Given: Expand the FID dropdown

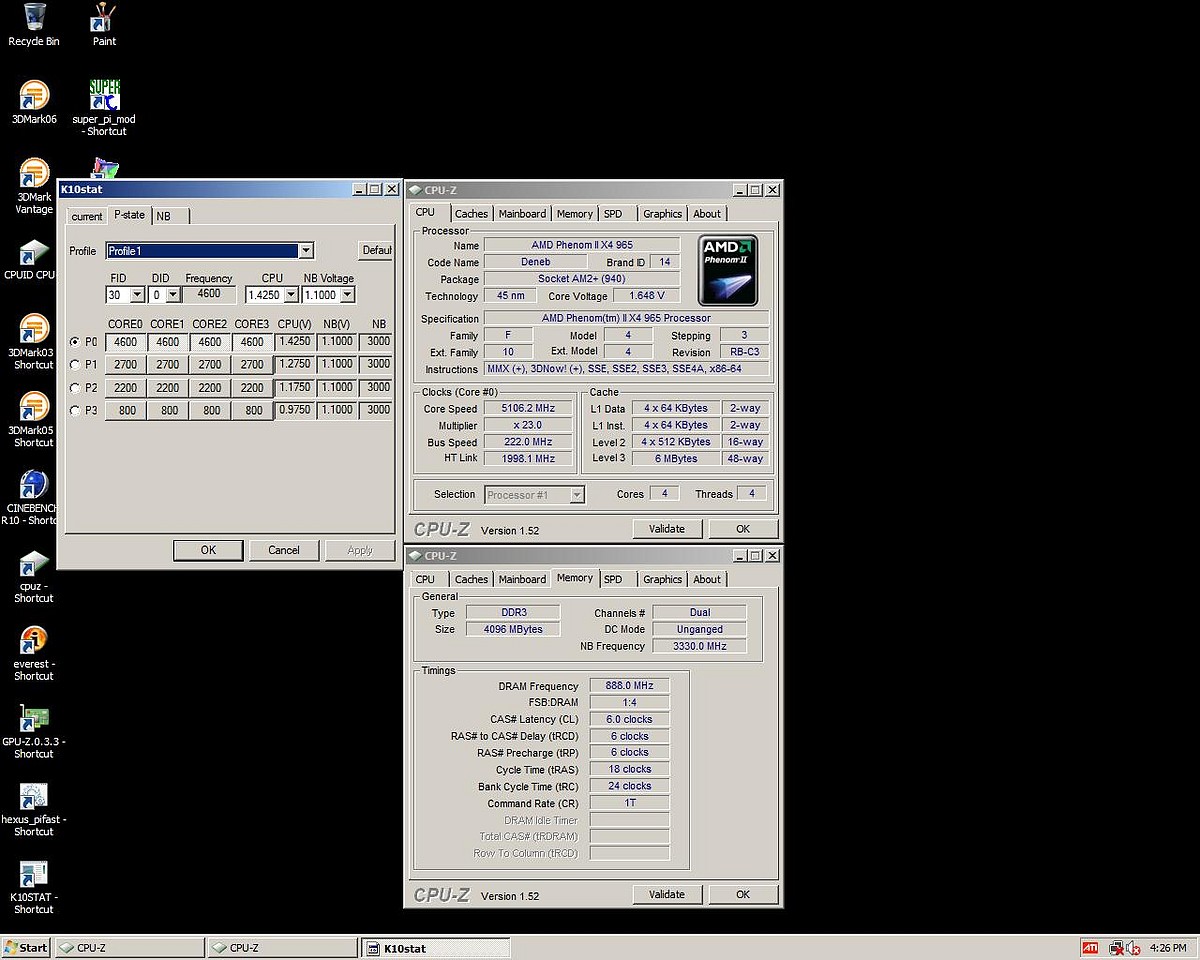Looking at the screenshot, I should tap(138, 295).
